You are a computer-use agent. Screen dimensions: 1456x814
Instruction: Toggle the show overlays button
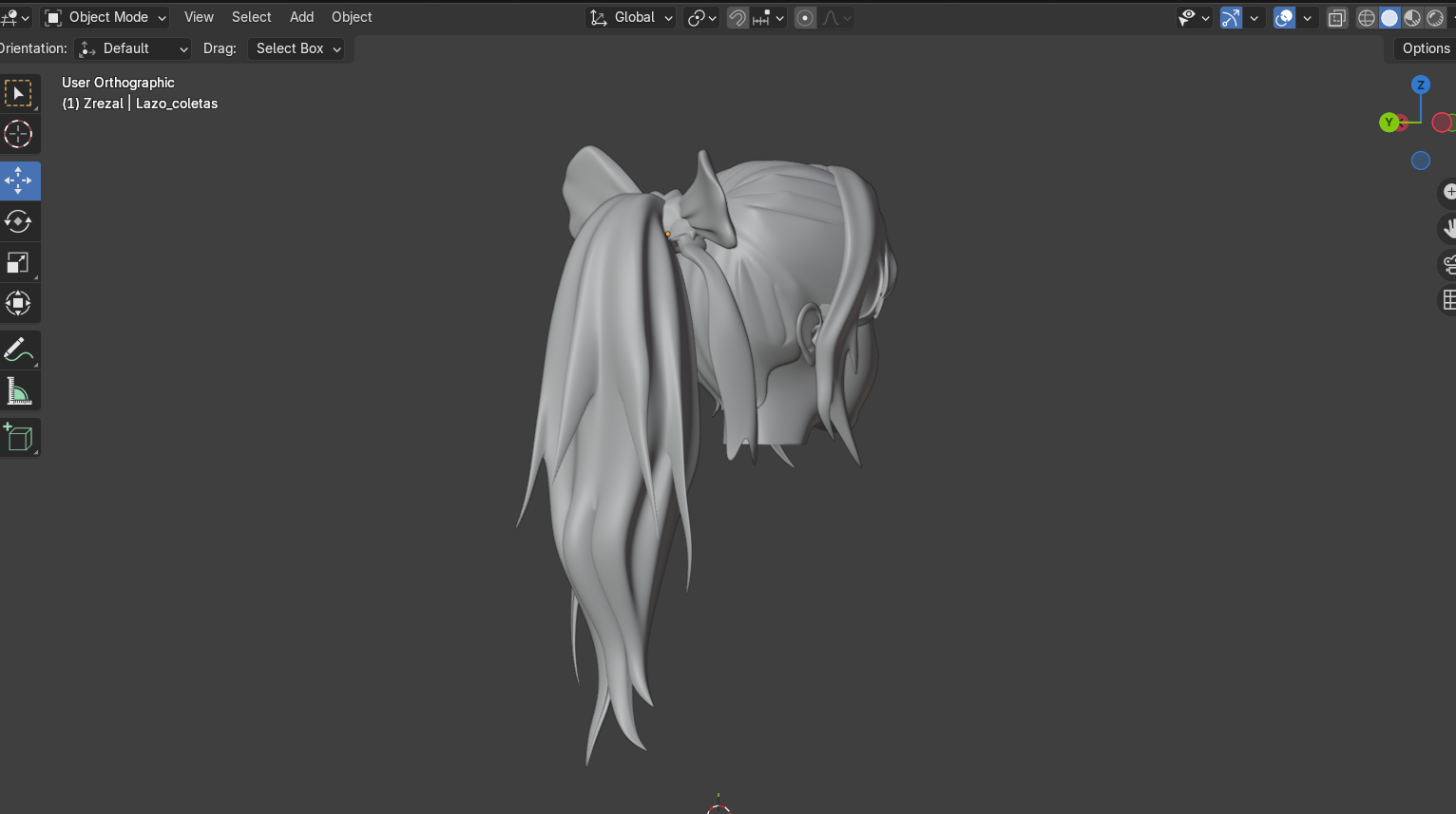click(x=1284, y=17)
